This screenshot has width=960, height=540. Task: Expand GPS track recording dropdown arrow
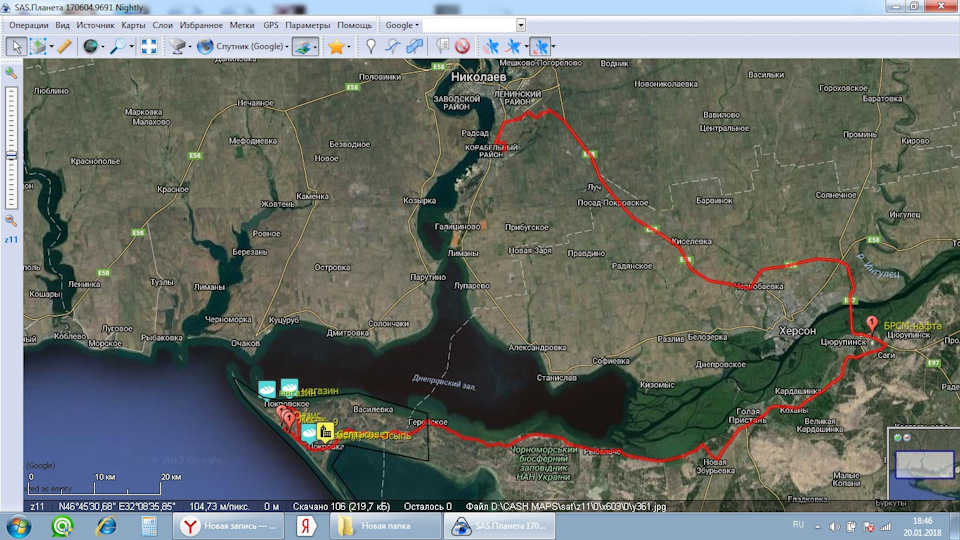pos(526,47)
